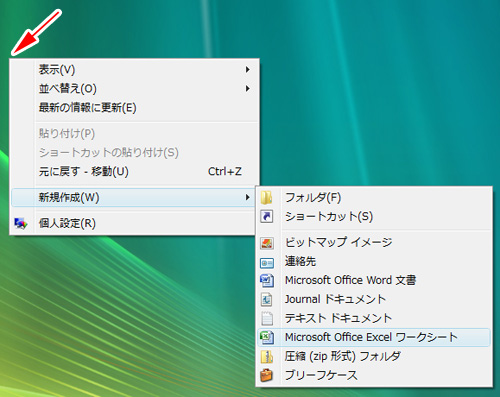Click the greyed ショートカットの貼り付け(S) entry
The width and height of the screenshot is (500, 397).
tap(134, 152)
